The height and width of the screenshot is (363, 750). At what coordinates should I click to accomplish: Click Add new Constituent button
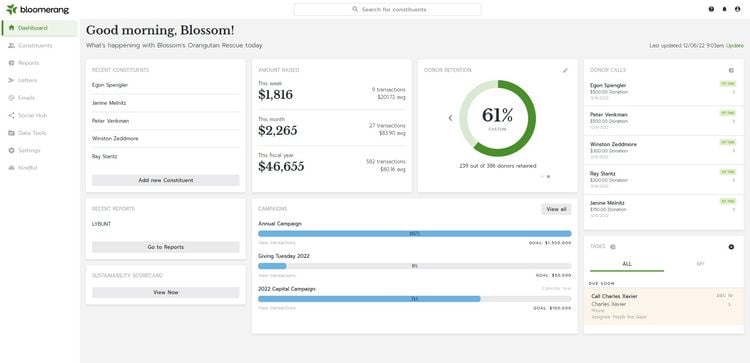click(165, 180)
